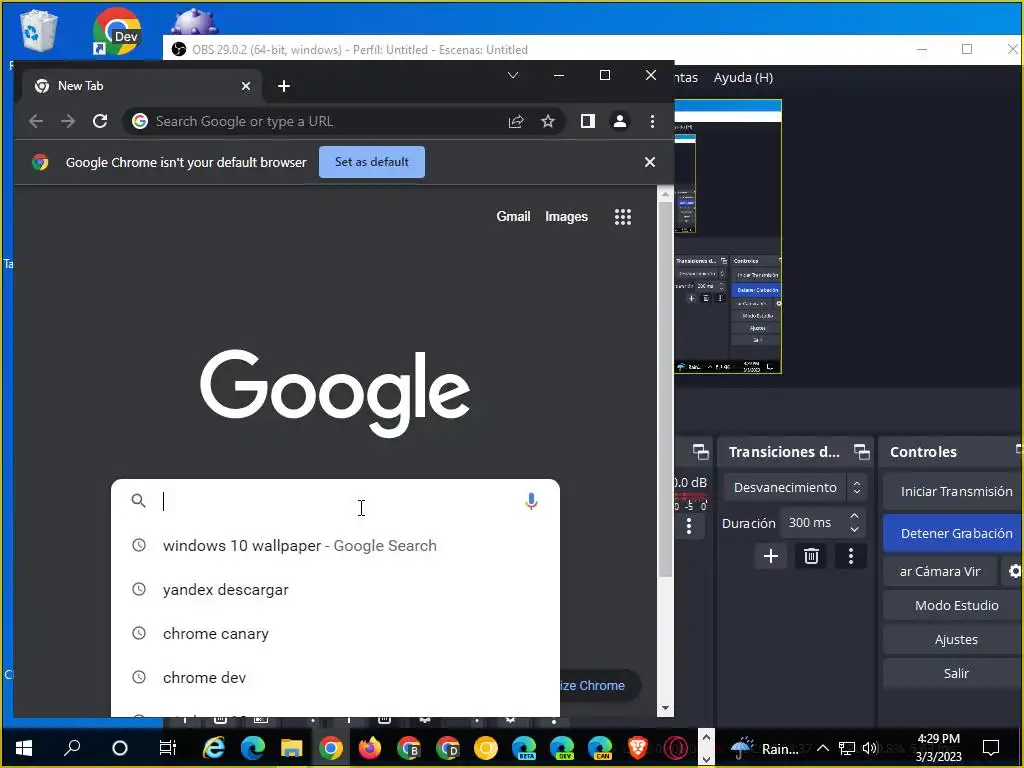Click Iniciar Transmisión in OBS

pos(955,491)
